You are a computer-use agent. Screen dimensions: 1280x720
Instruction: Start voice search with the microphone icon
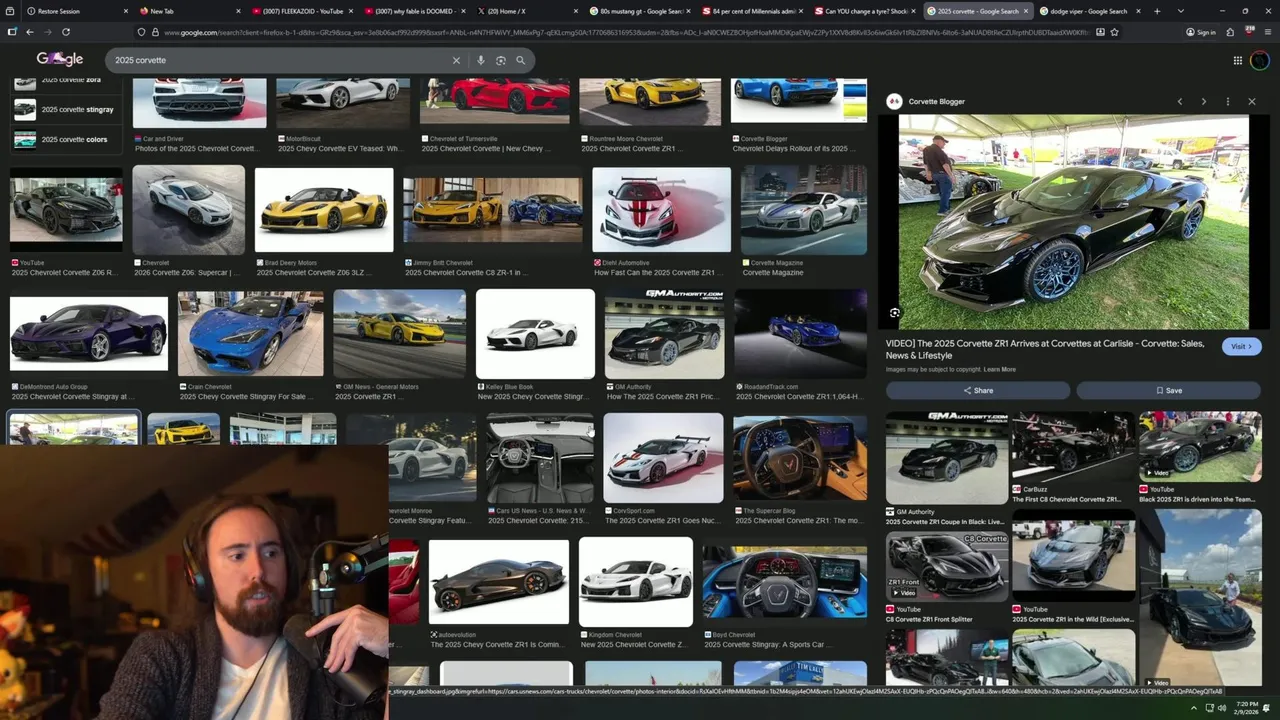(481, 60)
